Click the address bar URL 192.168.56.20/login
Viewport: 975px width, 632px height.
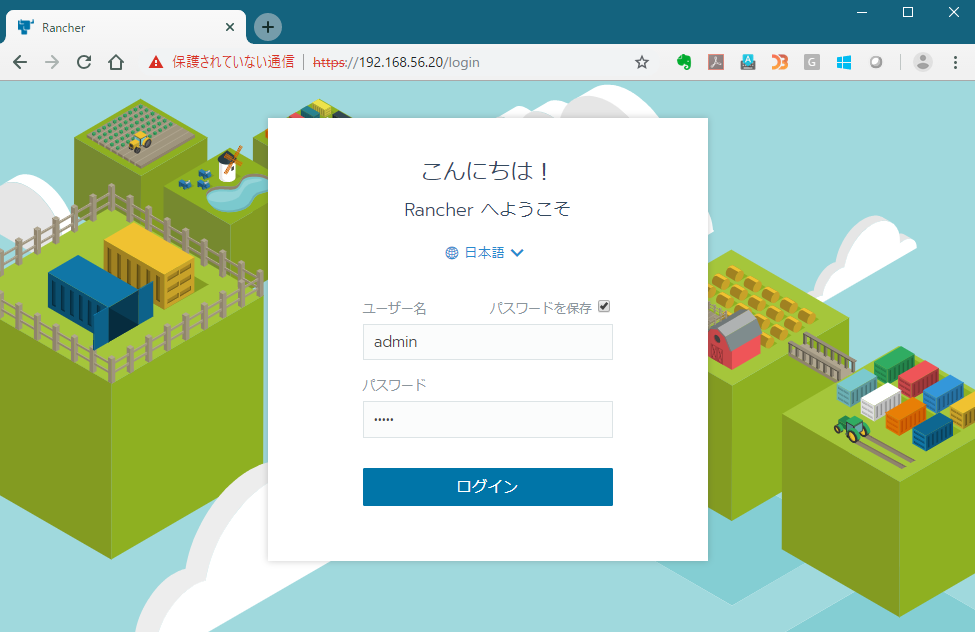coord(397,62)
